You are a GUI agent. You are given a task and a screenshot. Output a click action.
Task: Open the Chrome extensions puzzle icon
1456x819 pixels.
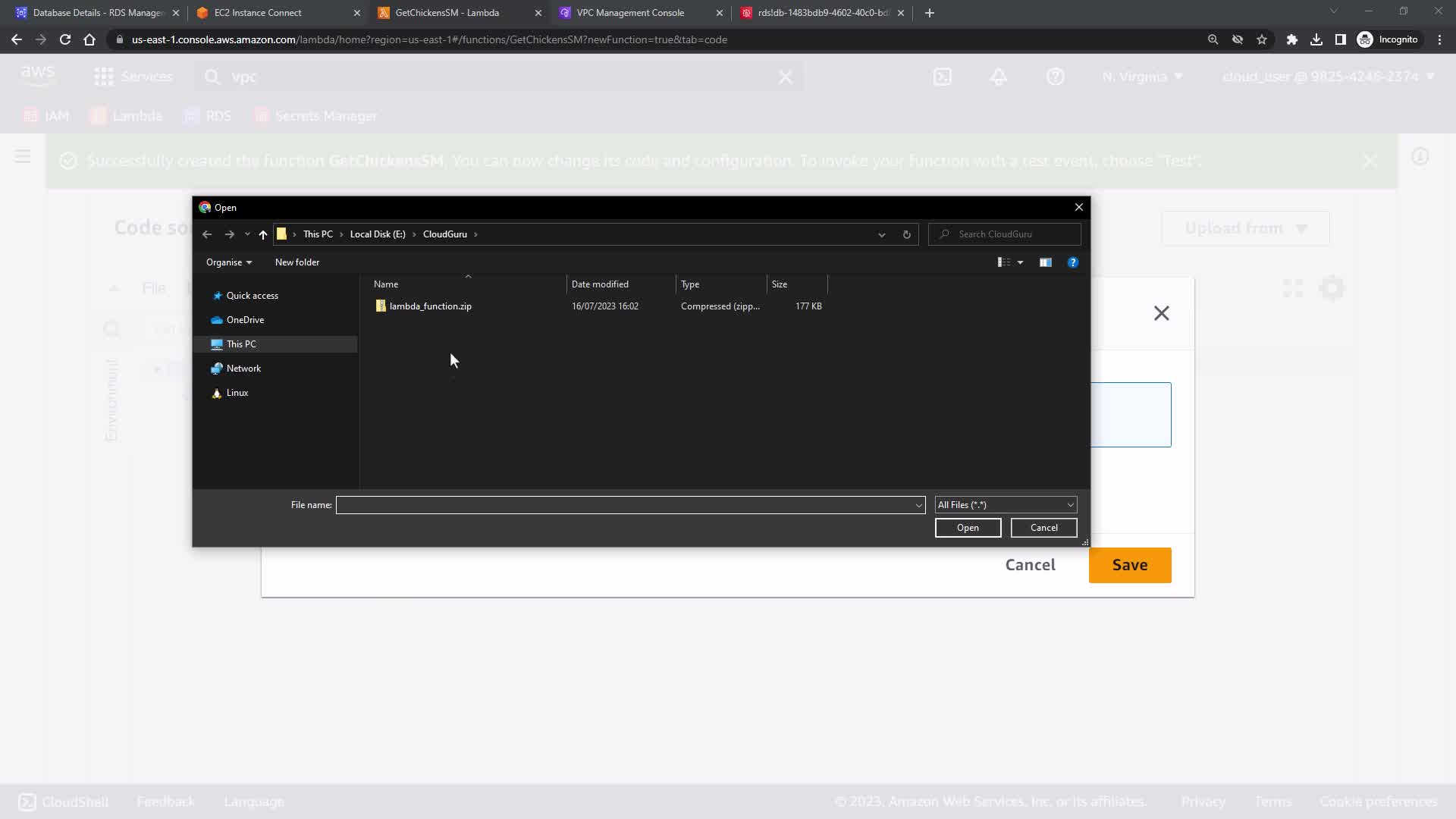[1291, 39]
